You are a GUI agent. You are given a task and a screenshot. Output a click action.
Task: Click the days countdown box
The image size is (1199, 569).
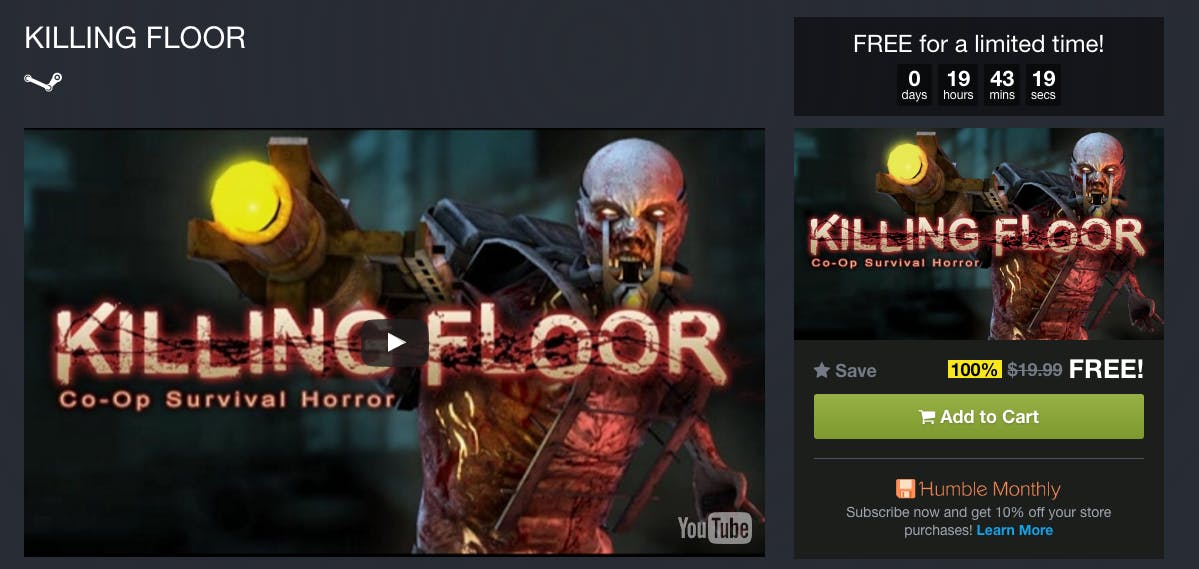coord(914,84)
